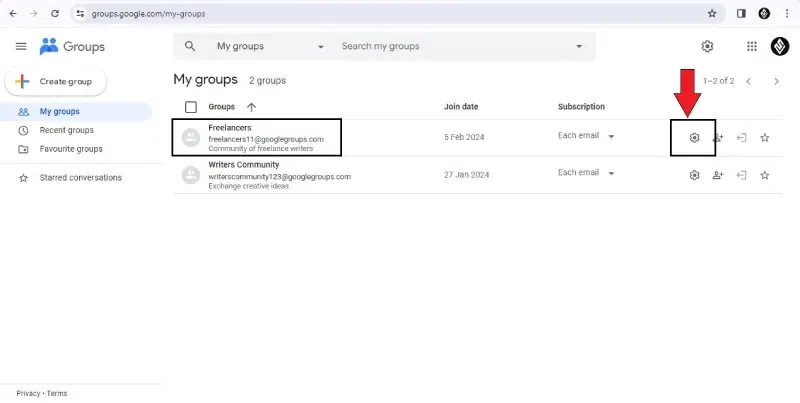The image size is (800, 403).
Task: Click the search magnifier icon
Action: coord(190,46)
